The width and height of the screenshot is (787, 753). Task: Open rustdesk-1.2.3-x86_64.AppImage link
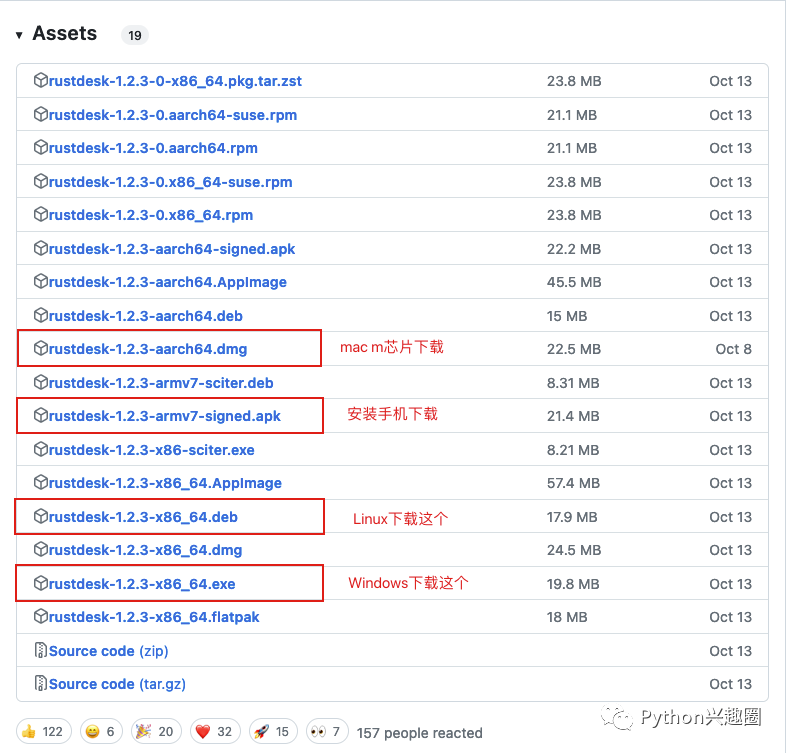[x=165, y=483]
